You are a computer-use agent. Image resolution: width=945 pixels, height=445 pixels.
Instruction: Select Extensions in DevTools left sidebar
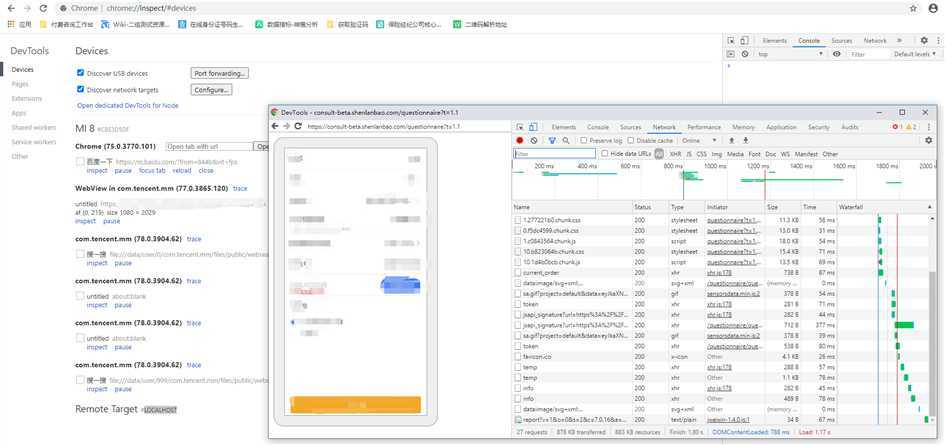[27, 98]
